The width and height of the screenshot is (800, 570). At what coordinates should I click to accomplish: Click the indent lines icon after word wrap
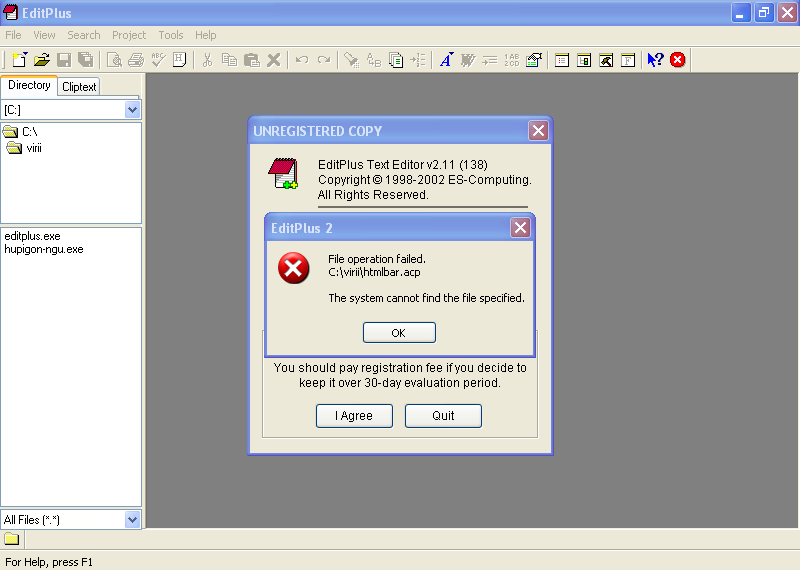490,60
